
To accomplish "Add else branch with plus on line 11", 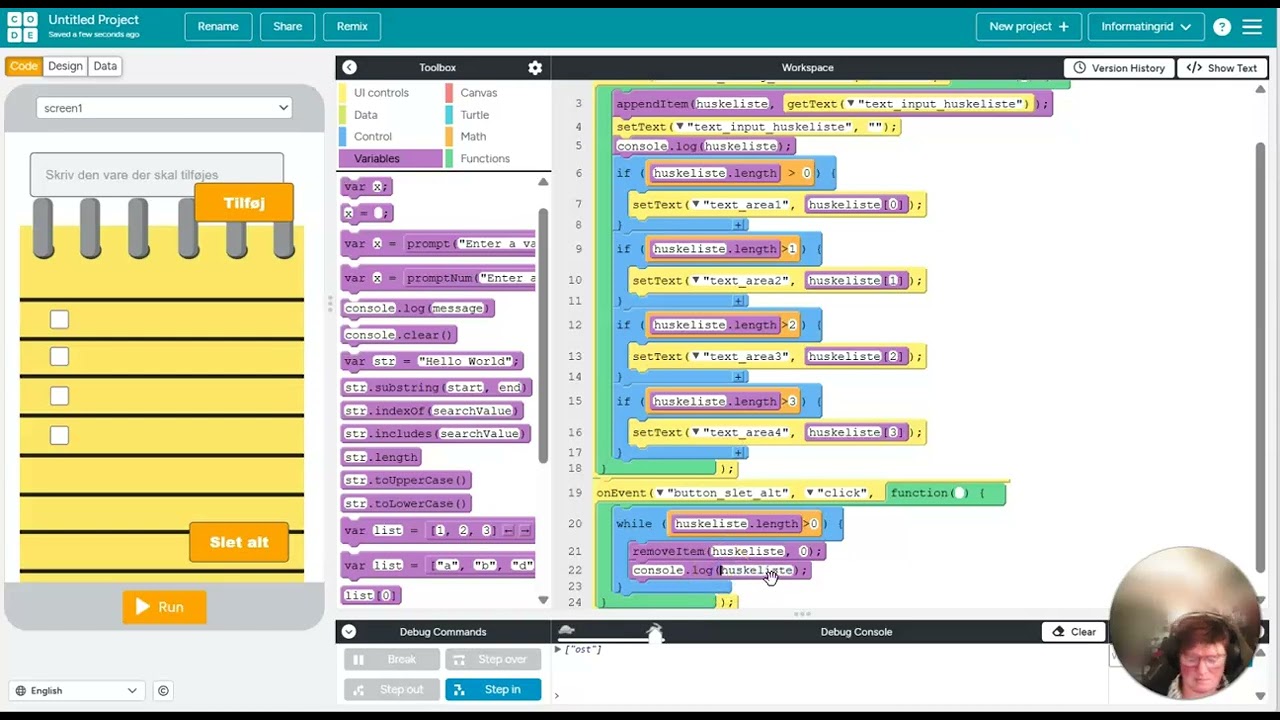I will pos(739,301).
